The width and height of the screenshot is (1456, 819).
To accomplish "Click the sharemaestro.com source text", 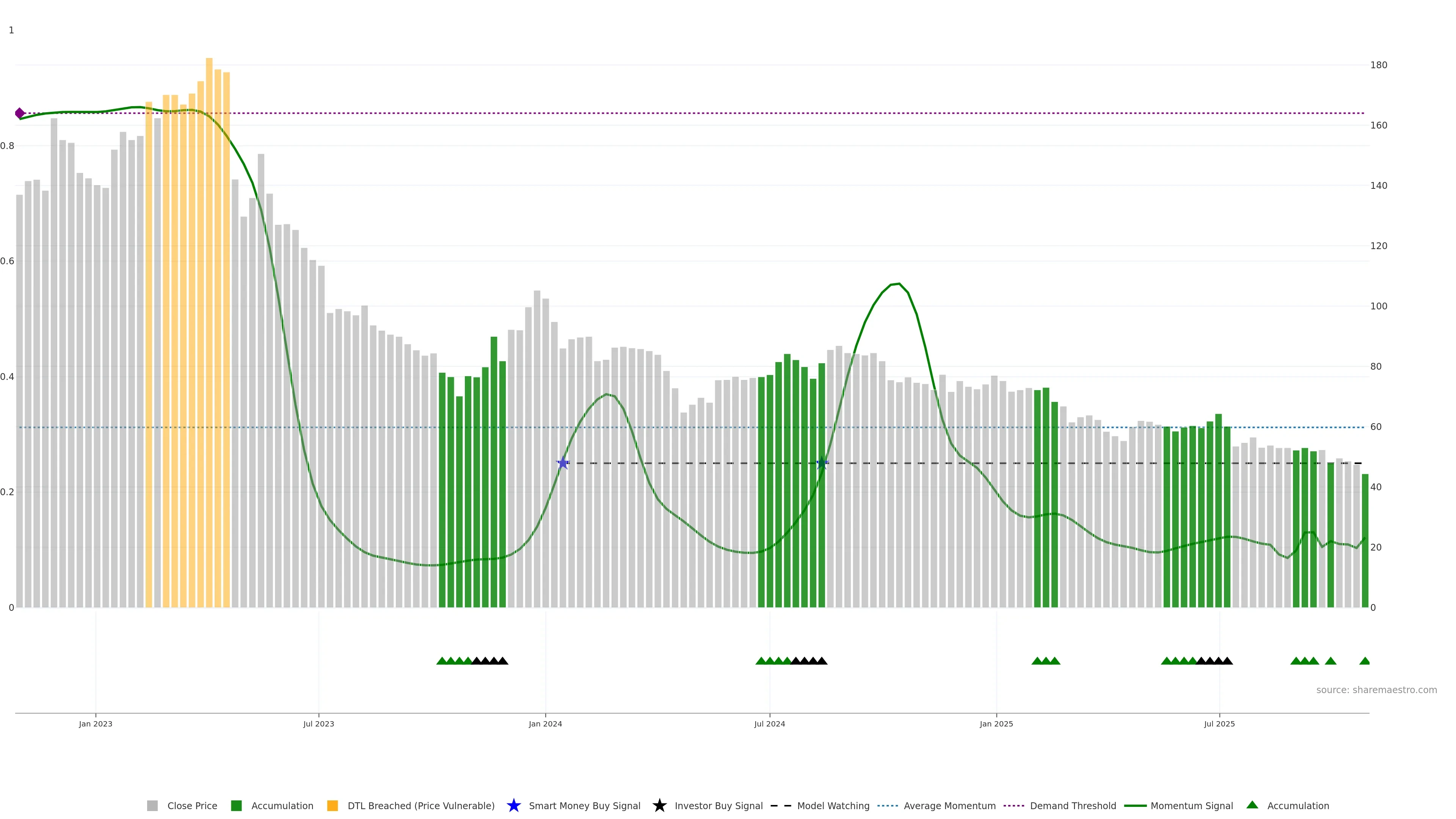I will (x=1376, y=690).
